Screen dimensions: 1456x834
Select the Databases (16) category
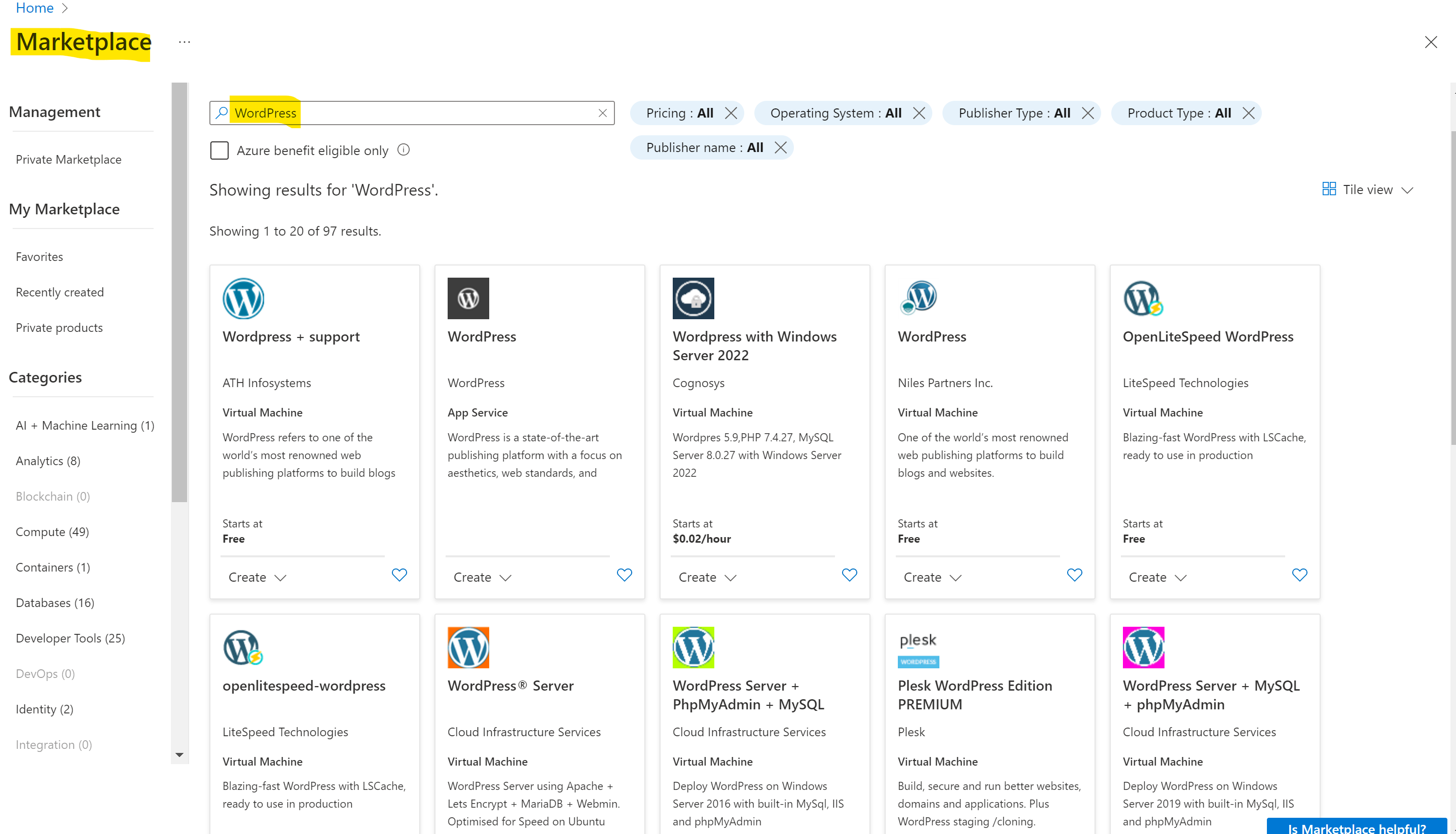[55, 602]
